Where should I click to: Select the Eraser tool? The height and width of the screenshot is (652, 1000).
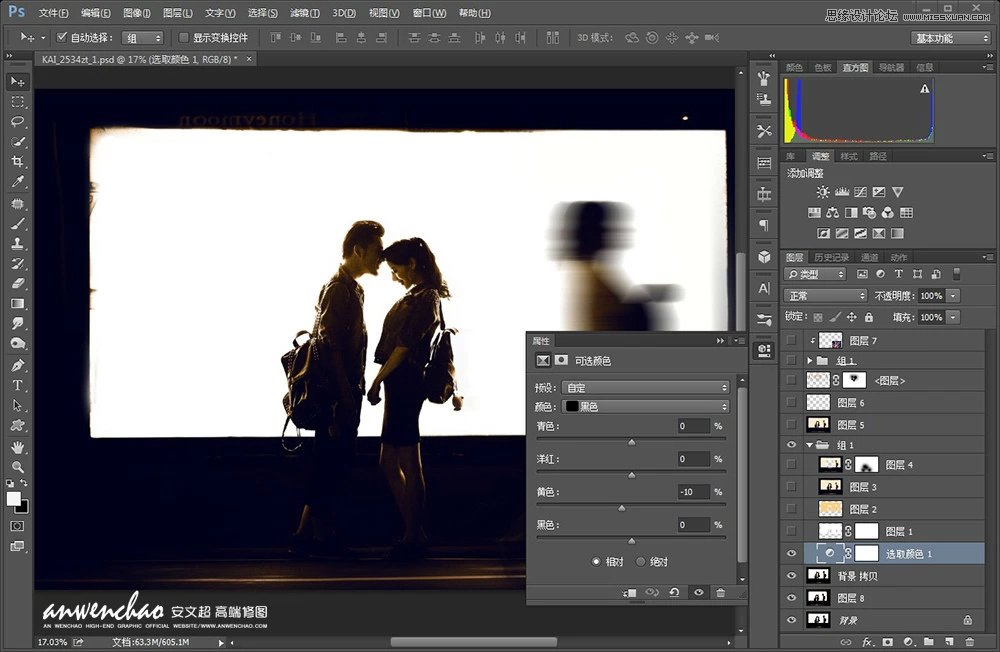coord(18,283)
